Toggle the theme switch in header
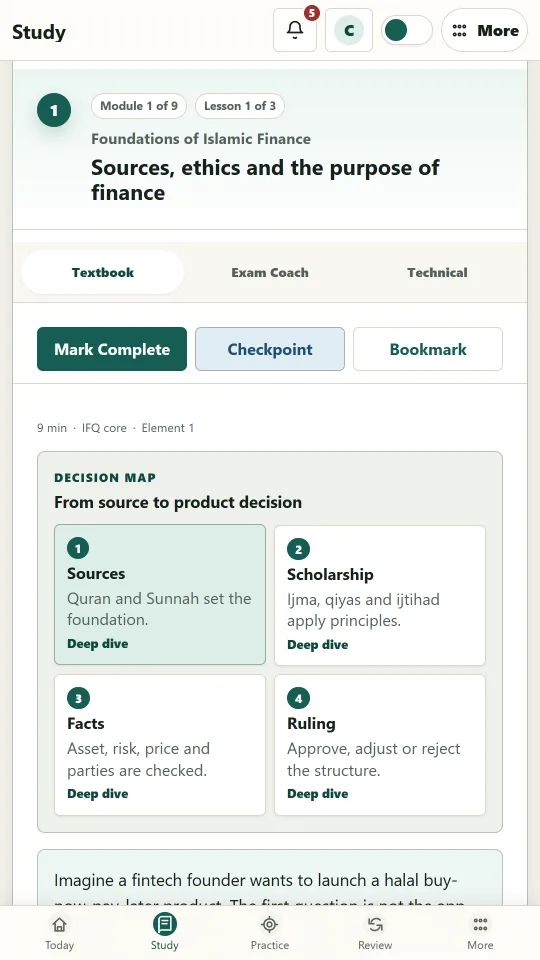The width and height of the screenshot is (540, 960). [x=407, y=30]
